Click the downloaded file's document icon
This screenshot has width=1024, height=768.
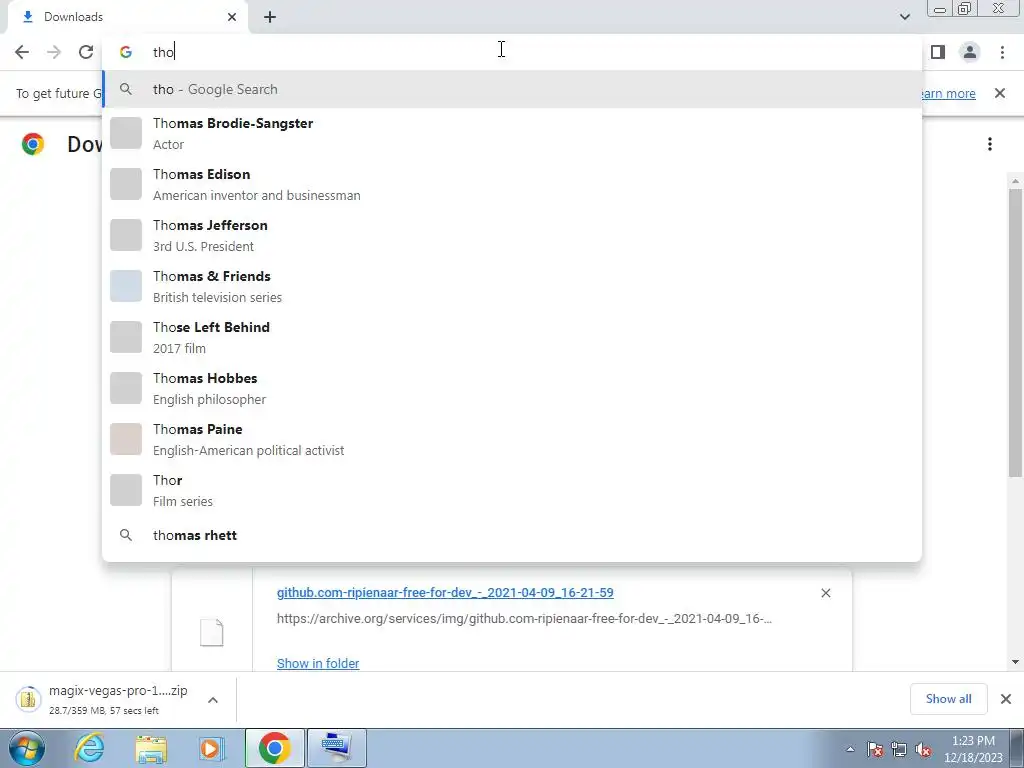[212, 632]
